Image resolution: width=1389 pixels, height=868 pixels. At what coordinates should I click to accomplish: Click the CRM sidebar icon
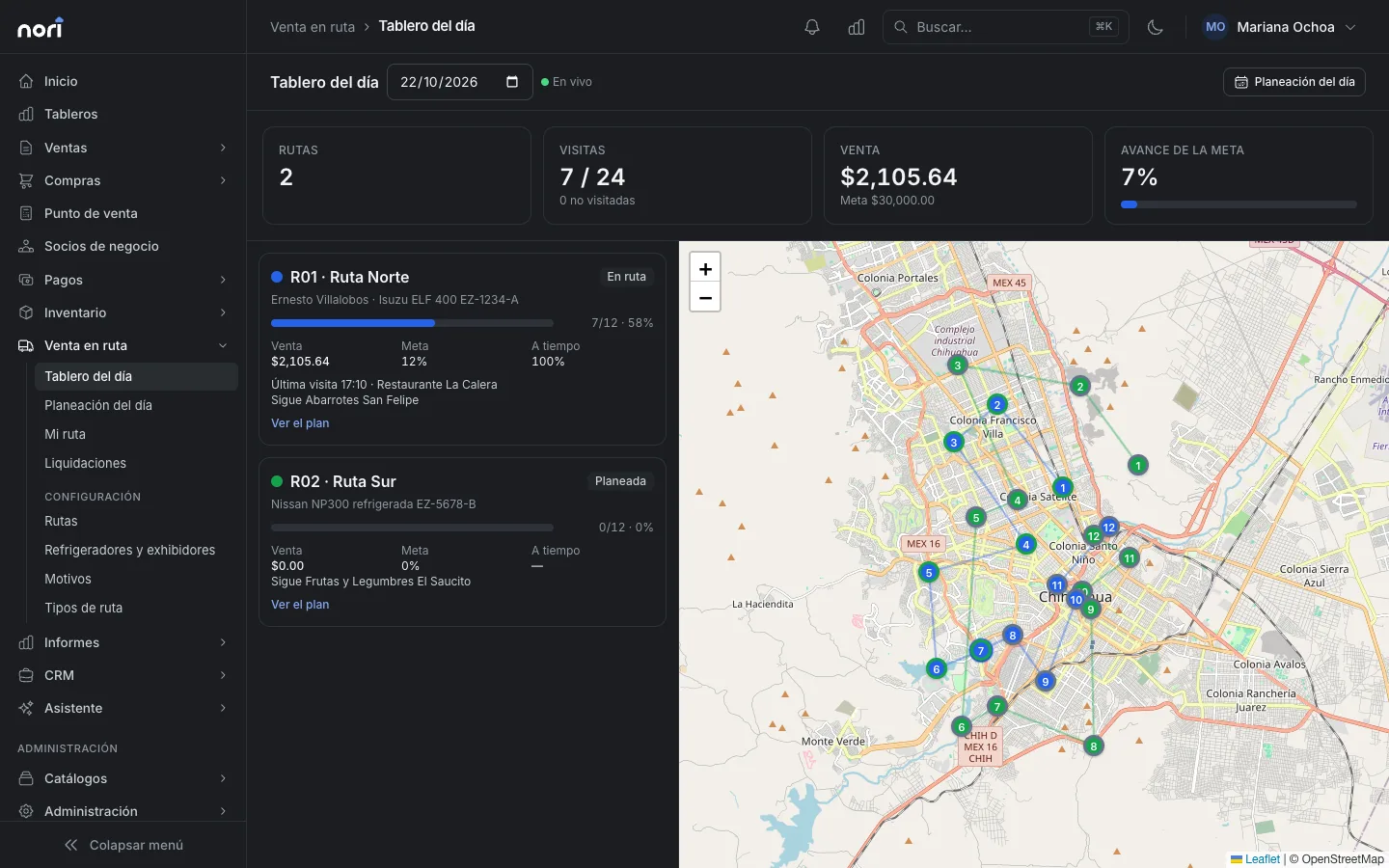coord(26,675)
